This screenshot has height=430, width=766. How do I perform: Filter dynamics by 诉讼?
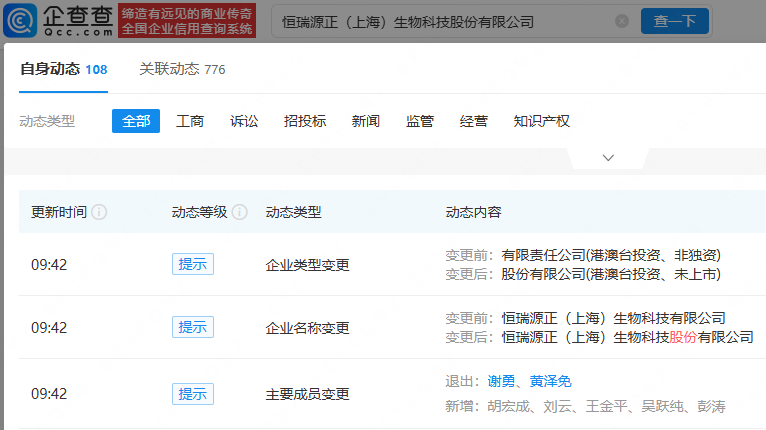tap(244, 121)
